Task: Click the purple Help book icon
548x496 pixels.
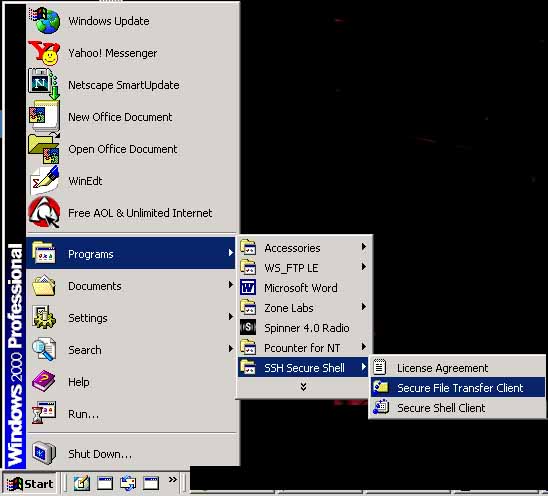Action: point(44,381)
